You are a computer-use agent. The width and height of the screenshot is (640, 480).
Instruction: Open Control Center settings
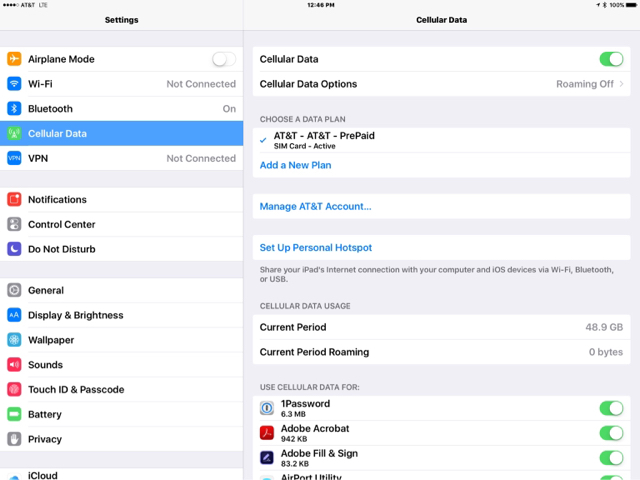pos(122,224)
